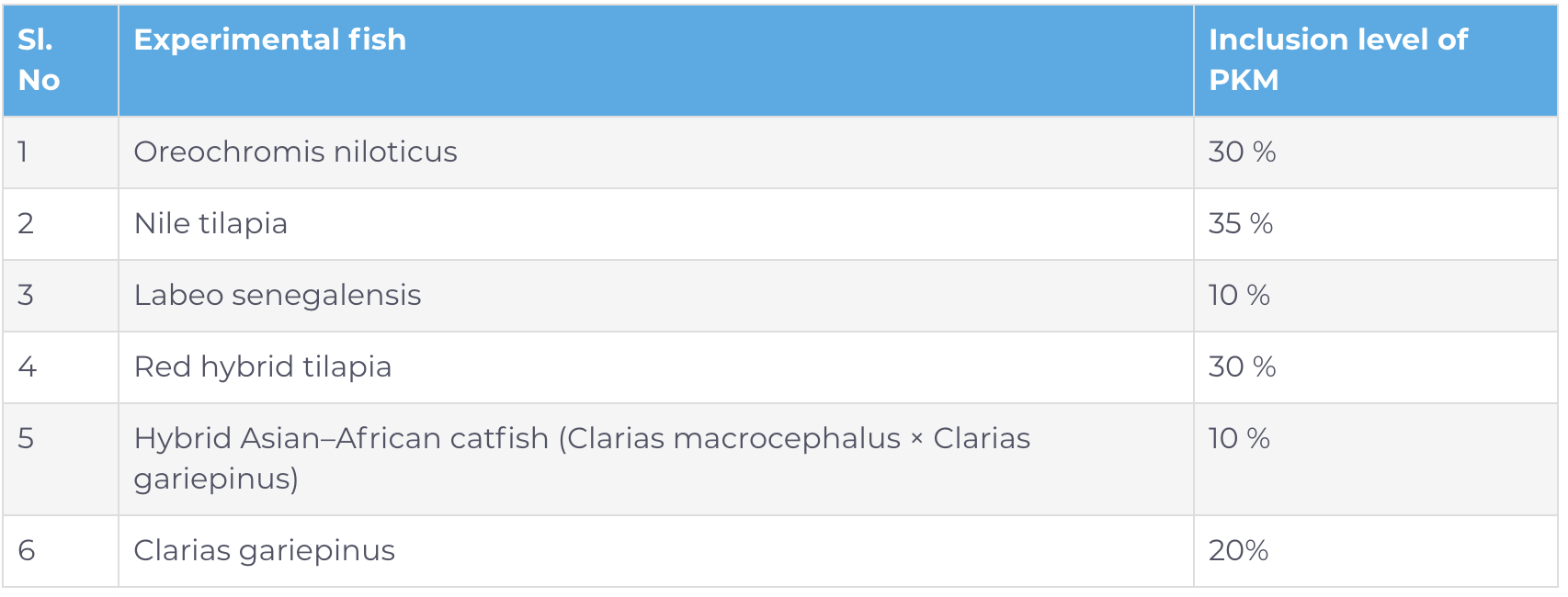This screenshot has height=597, width=1568.
Task: Select the 'Red hybrid tilapia' cell
Action: coord(262,366)
